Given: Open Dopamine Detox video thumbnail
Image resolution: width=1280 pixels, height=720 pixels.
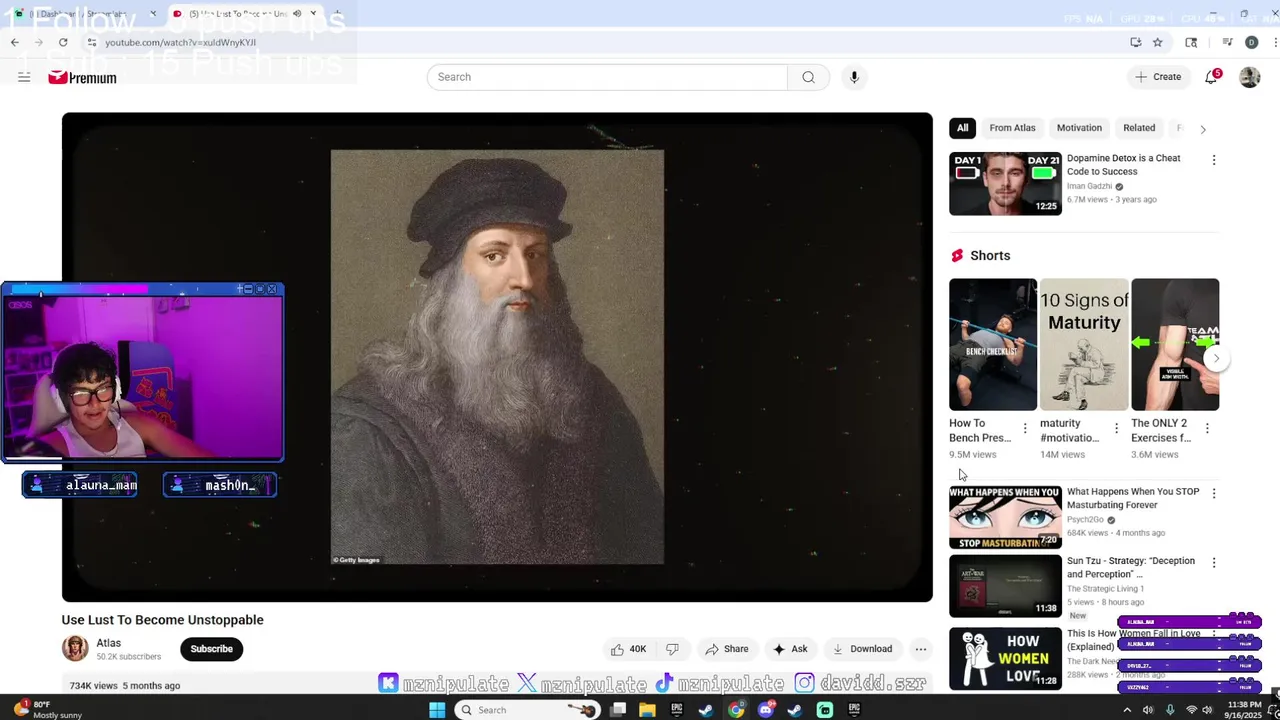Looking at the screenshot, I should pos(1005,184).
